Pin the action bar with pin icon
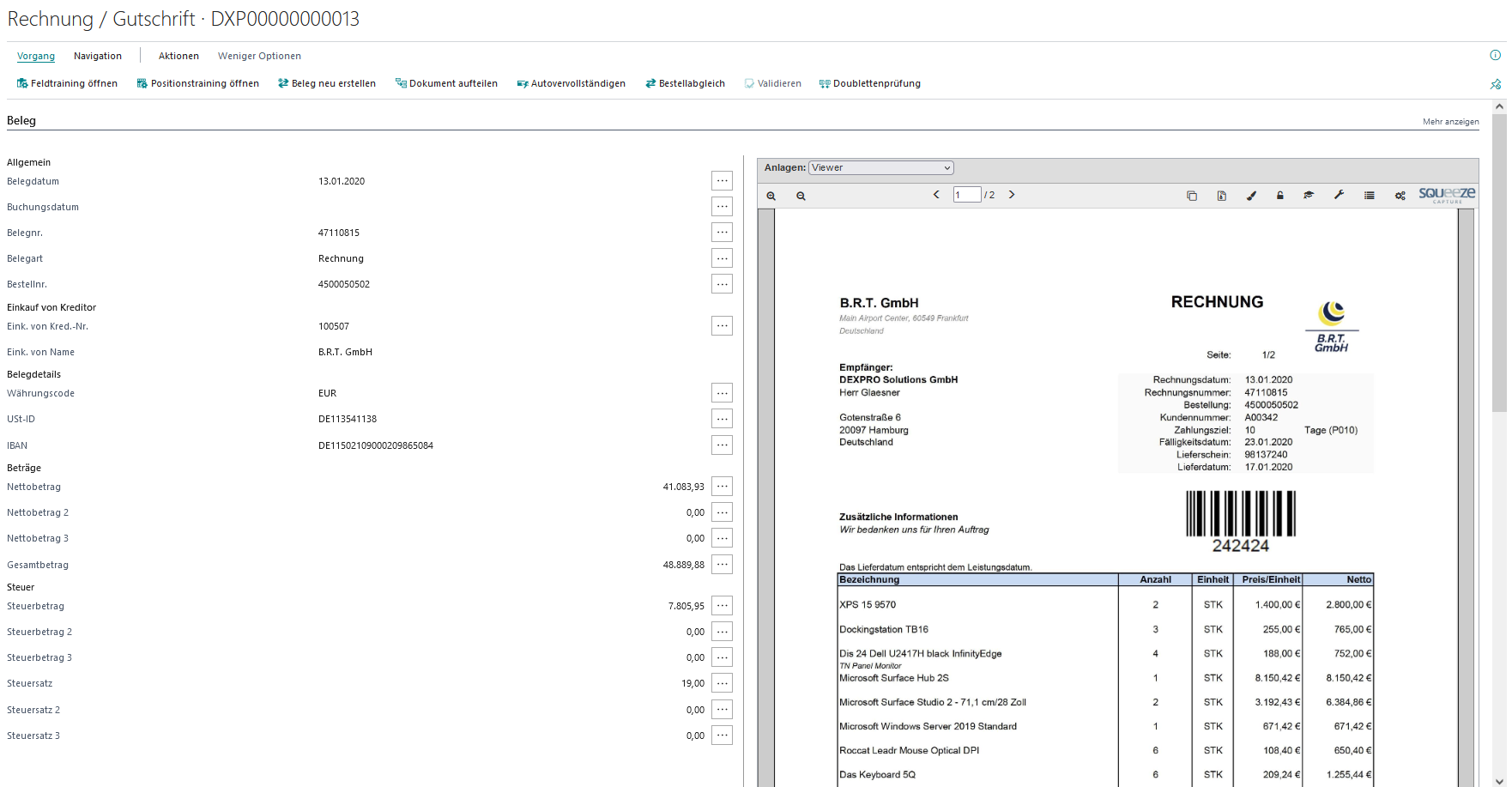Screen dimensions: 1512x787 click(x=1496, y=84)
